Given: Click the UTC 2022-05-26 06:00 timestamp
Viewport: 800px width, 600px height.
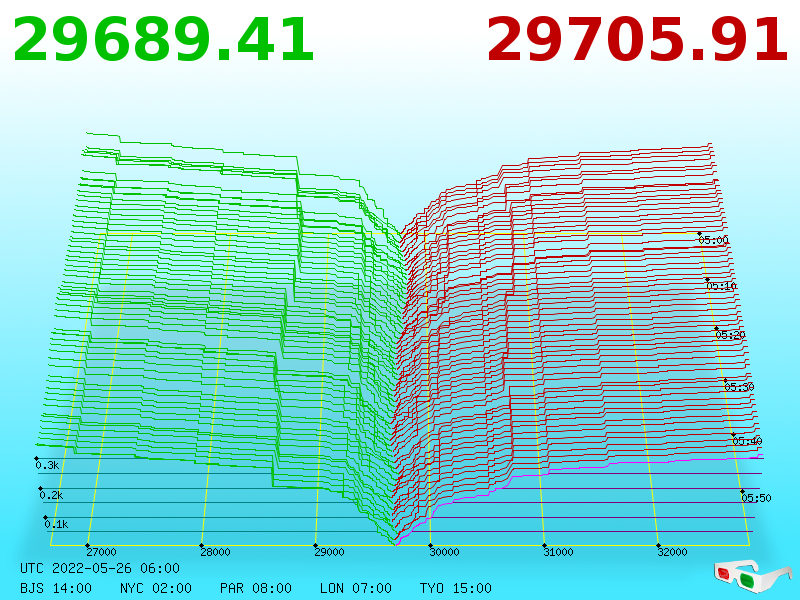Looking at the screenshot, I should [x=100, y=568].
